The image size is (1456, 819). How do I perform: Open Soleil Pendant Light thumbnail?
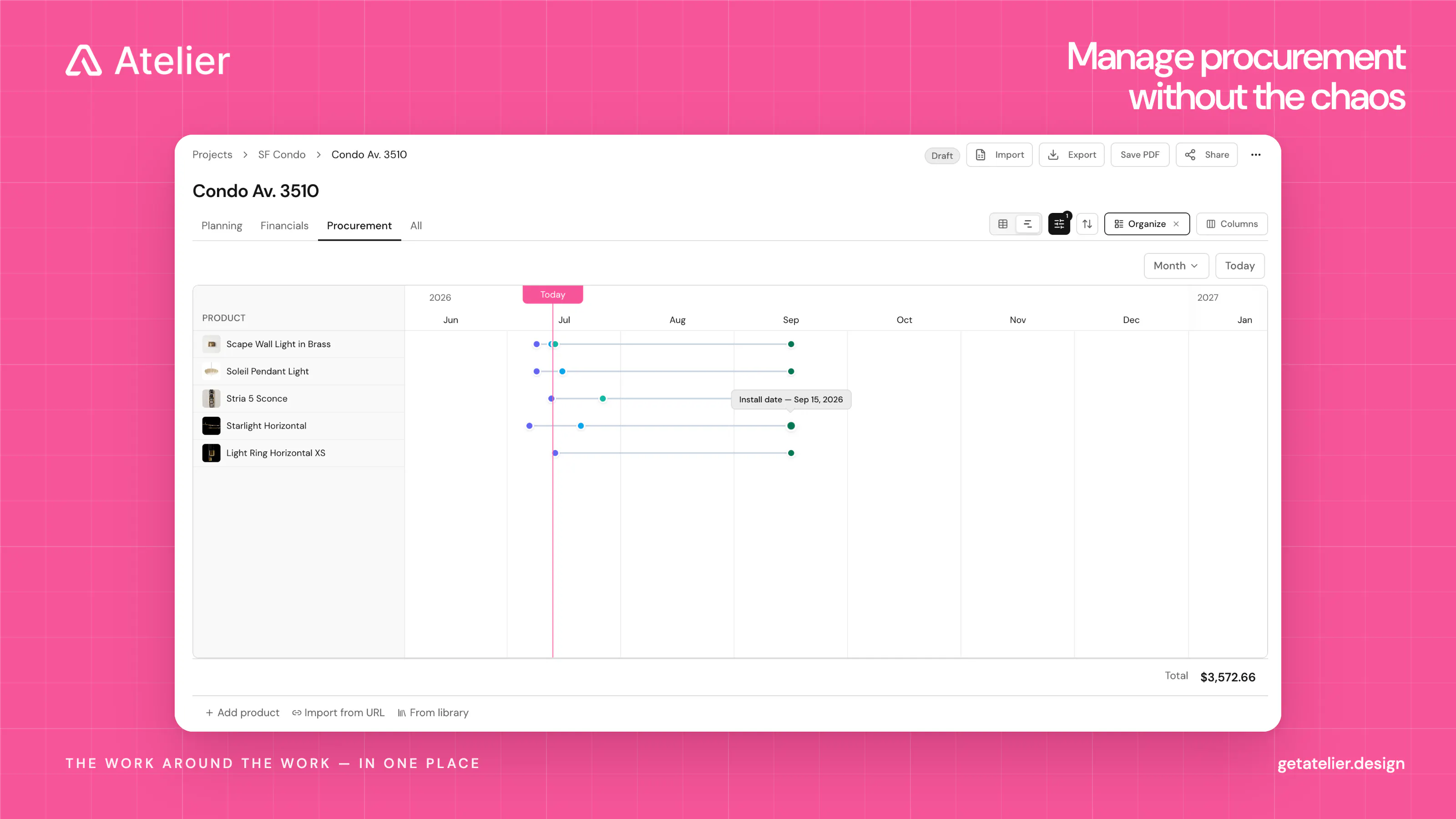point(212,371)
